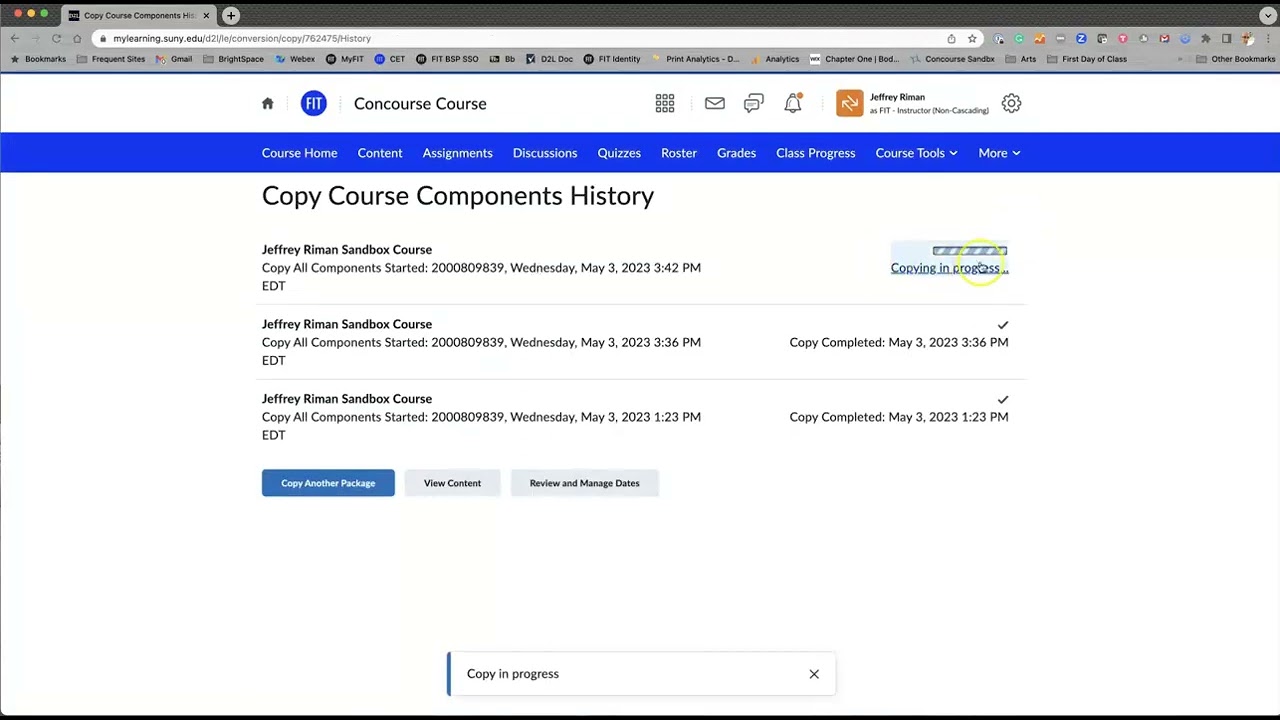This screenshot has width=1280, height=720.
Task: Open the orange analytics chart extension
Action: coord(1040,38)
